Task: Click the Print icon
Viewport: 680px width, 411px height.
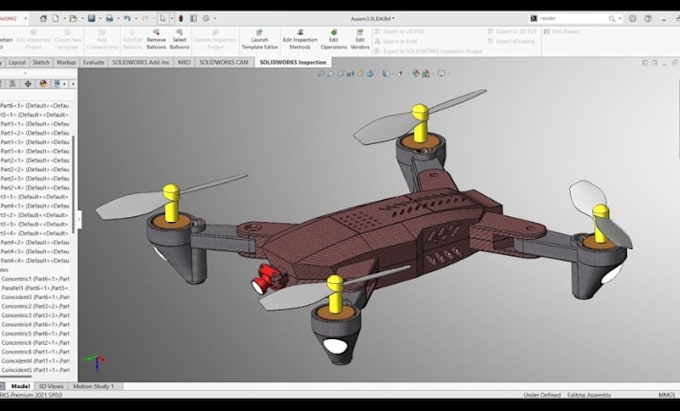Action: tap(109, 19)
